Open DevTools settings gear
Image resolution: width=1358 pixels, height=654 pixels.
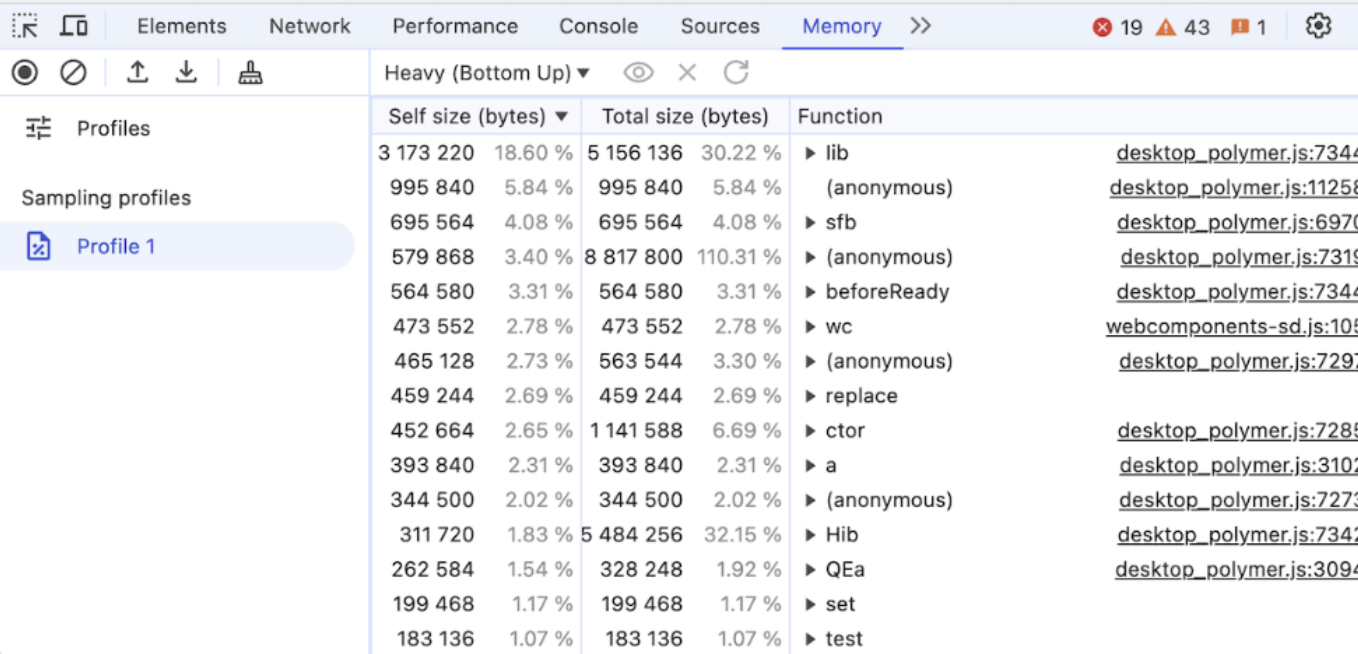click(1318, 26)
